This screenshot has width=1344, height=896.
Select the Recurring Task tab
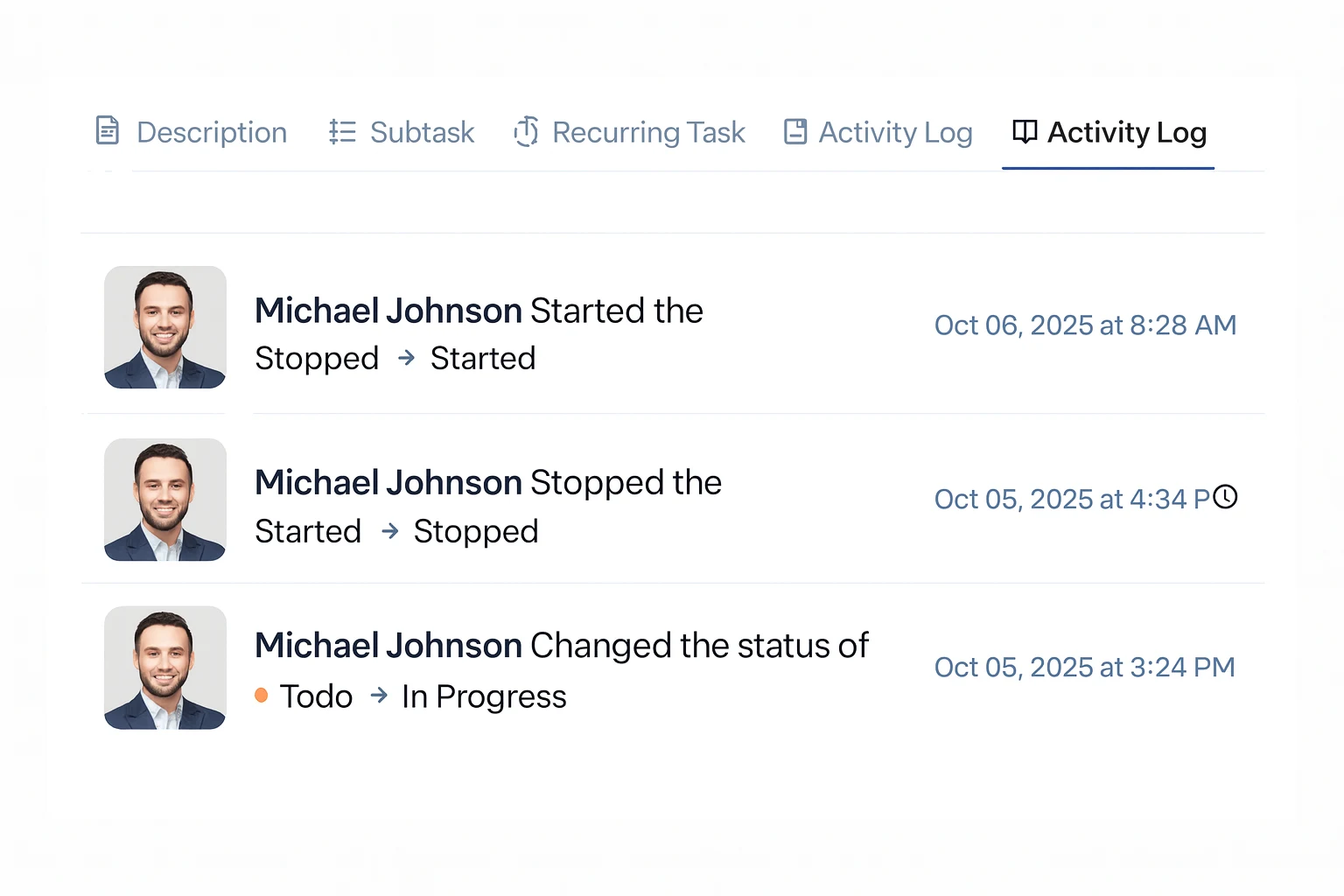(x=647, y=132)
